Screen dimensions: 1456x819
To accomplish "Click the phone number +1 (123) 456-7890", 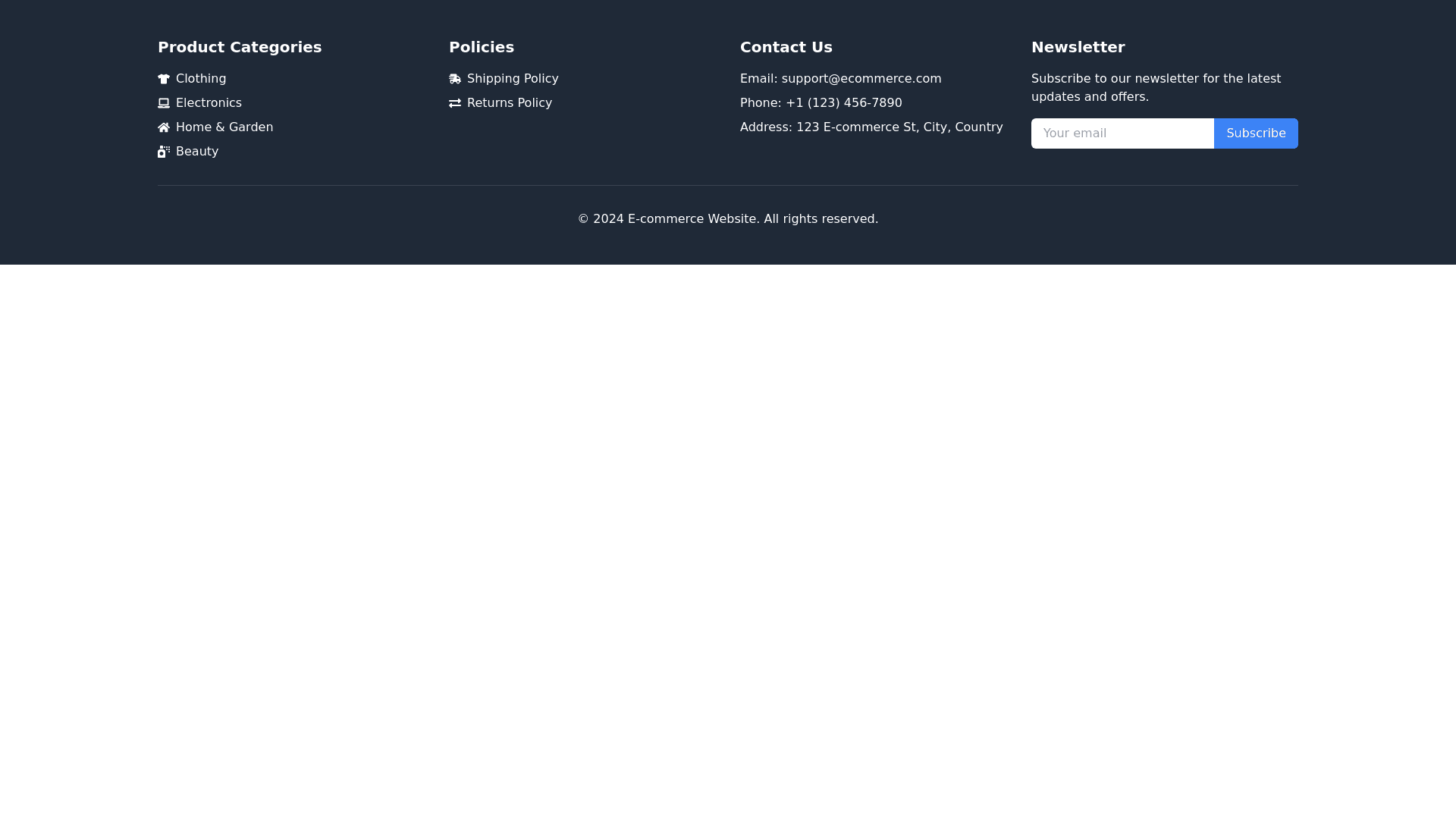I will click(843, 103).
